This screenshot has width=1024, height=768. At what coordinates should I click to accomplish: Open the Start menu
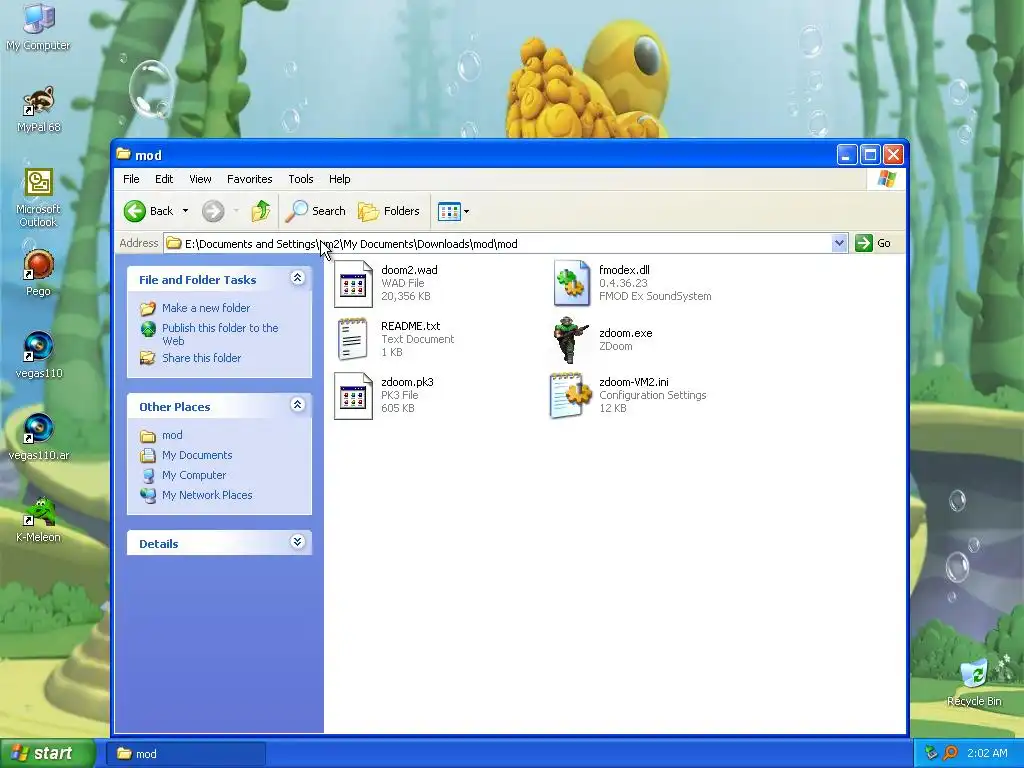pyautogui.click(x=47, y=753)
